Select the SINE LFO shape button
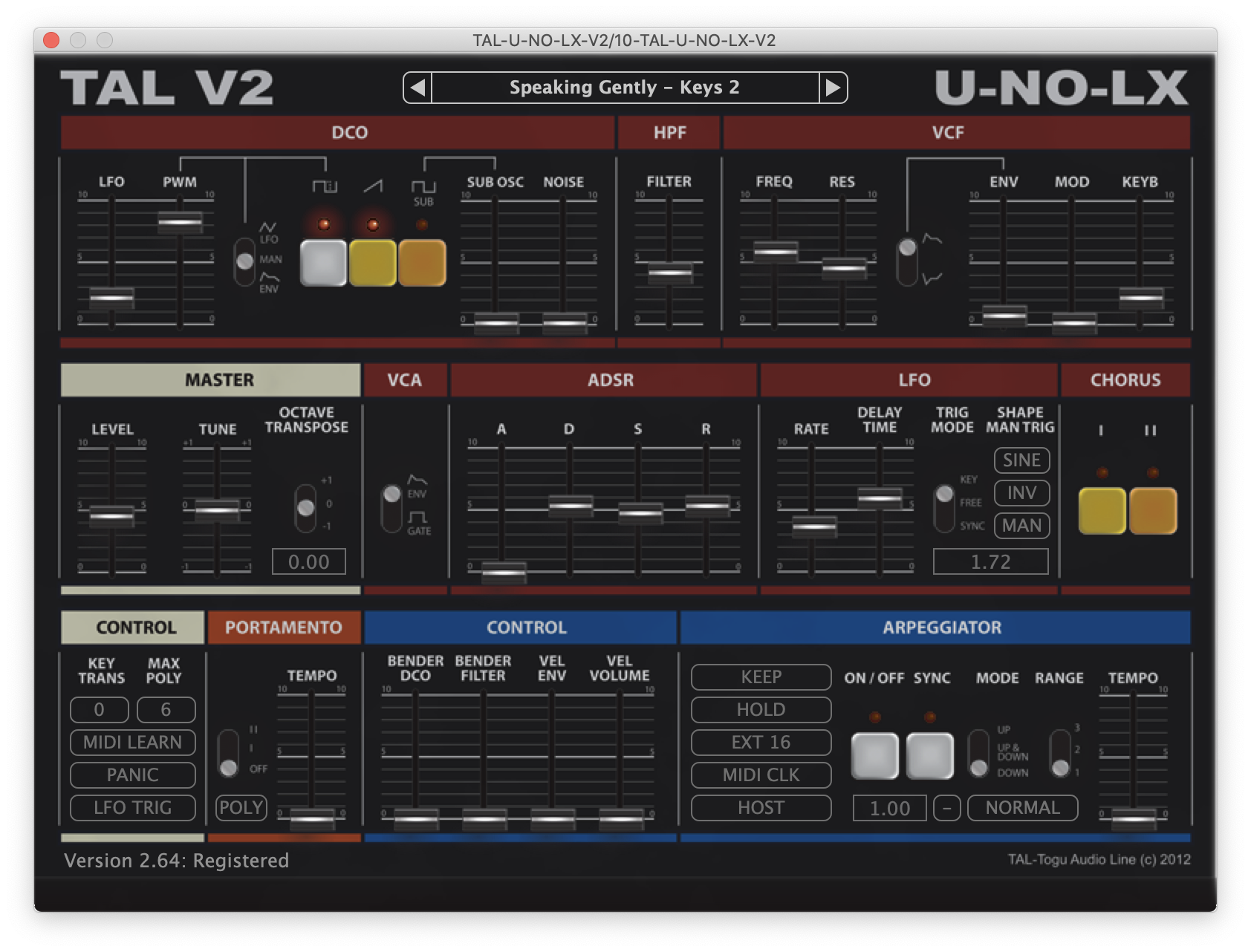Image resolution: width=1251 pixels, height=952 pixels. click(1021, 460)
